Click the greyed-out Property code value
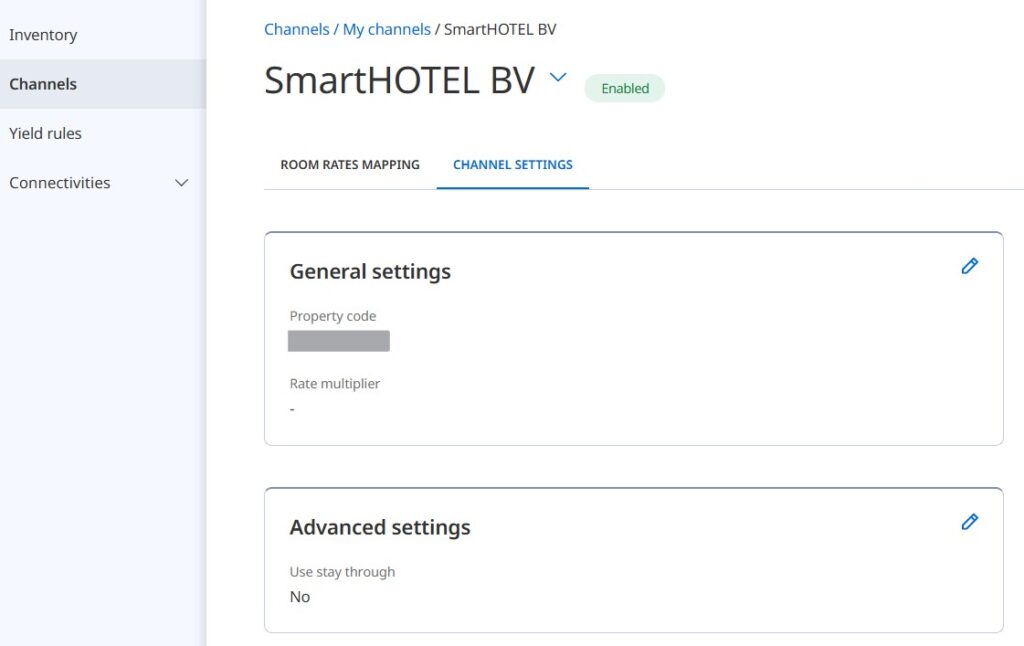1024x646 pixels. tap(339, 341)
